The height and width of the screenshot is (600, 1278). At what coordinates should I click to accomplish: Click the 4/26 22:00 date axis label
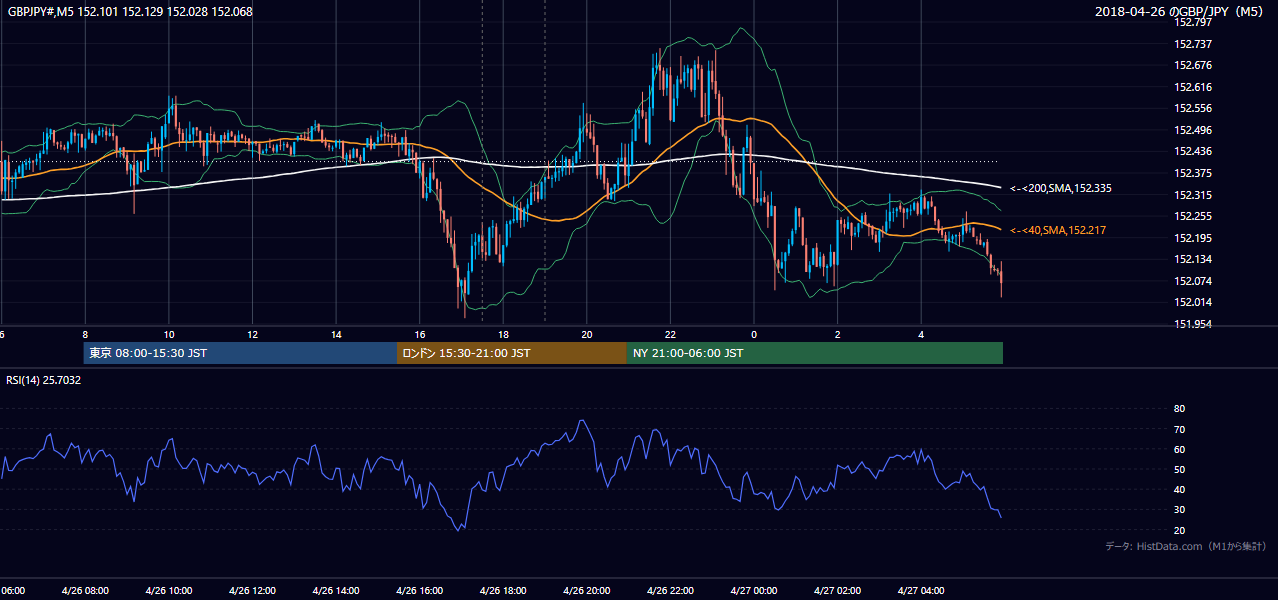point(670,591)
